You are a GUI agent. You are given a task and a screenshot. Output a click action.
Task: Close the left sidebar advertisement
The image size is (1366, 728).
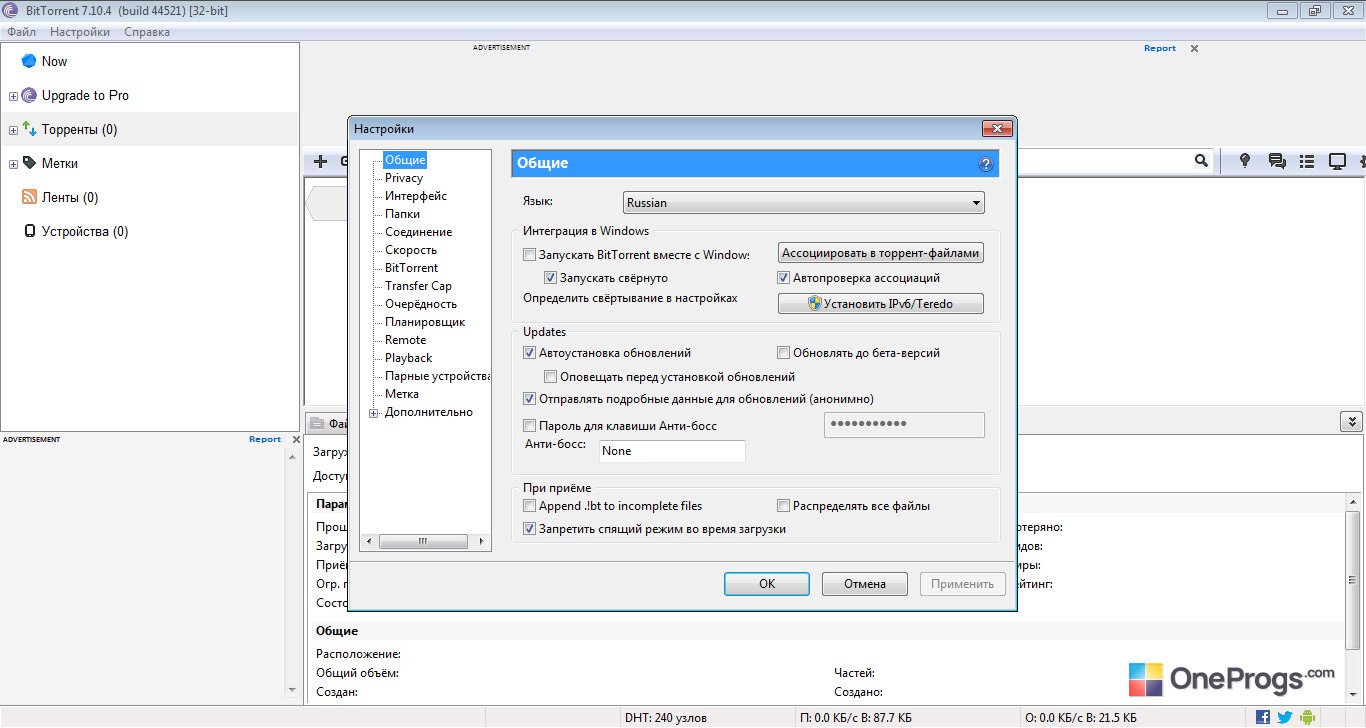[x=295, y=439]
